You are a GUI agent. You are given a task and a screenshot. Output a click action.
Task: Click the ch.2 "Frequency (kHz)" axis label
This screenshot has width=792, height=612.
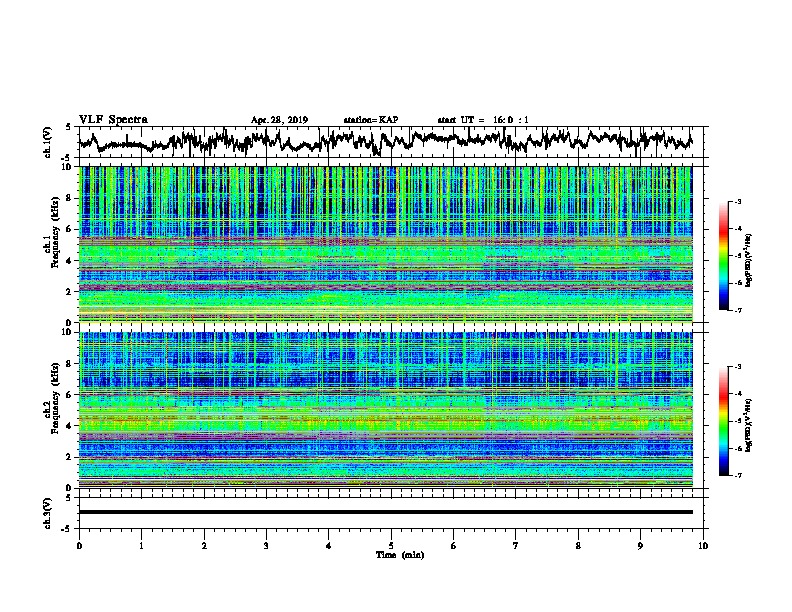click(55, 398)
